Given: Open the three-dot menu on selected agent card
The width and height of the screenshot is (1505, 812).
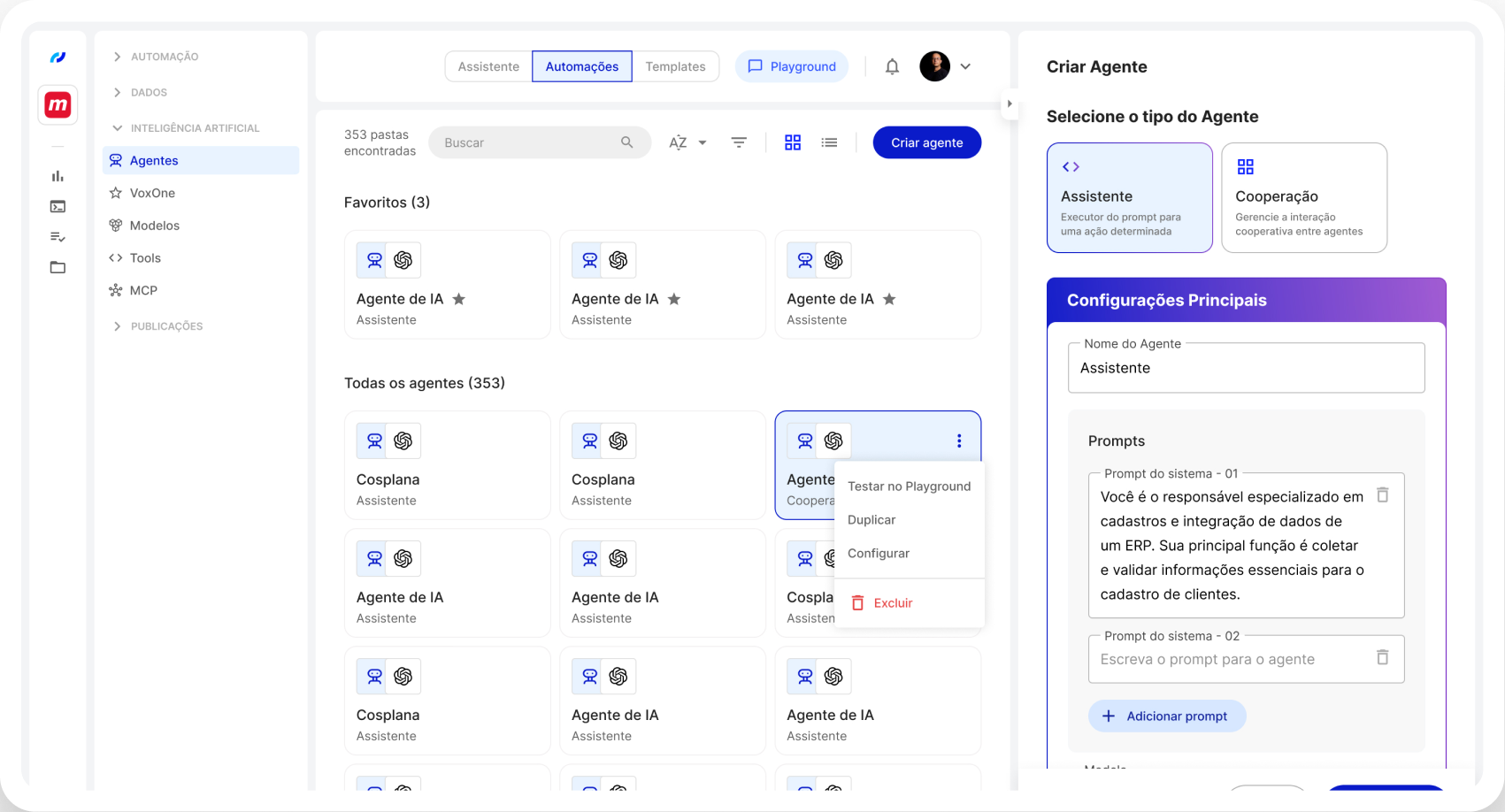Looking at the screenshot, I should (959, 440).
